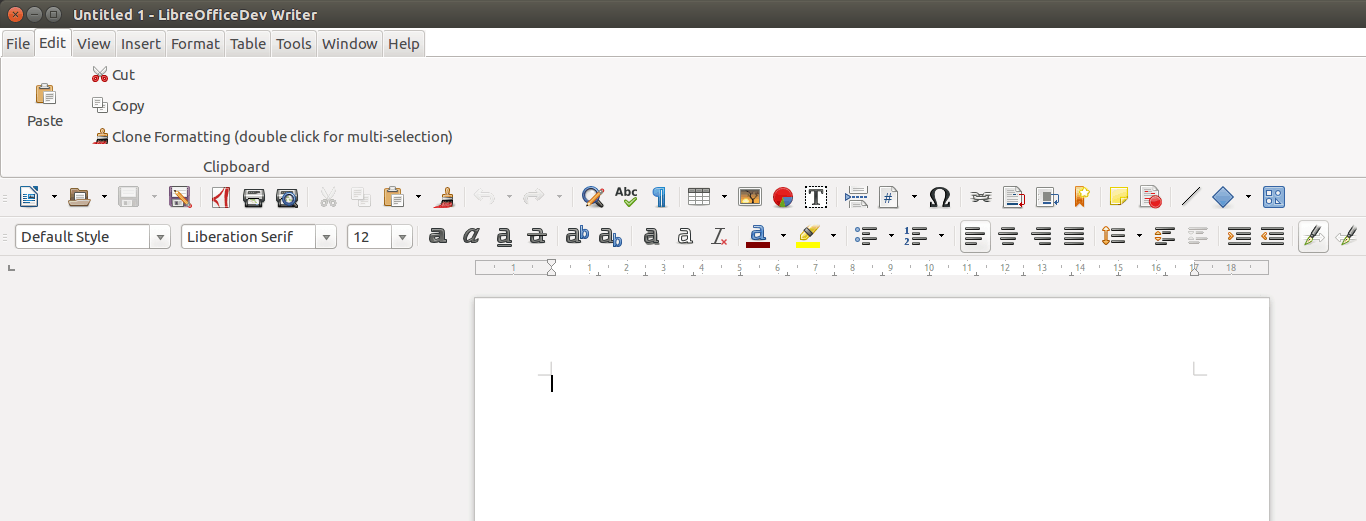1366x521 pixels.
Task: Expand the Open recent documents arrow
Action: (x=104, y=197)
